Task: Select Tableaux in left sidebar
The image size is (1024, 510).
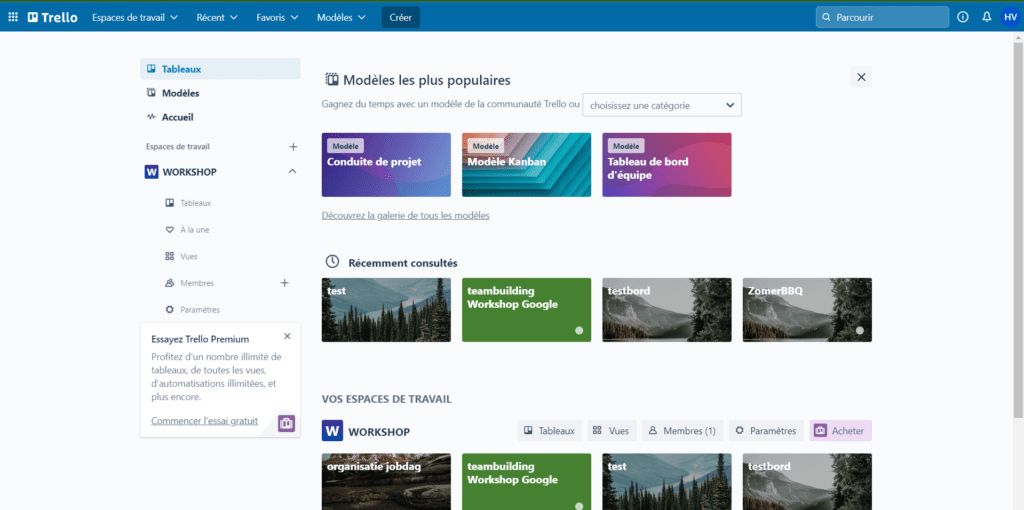Action: pyautogui.click(x=220, y=69)
